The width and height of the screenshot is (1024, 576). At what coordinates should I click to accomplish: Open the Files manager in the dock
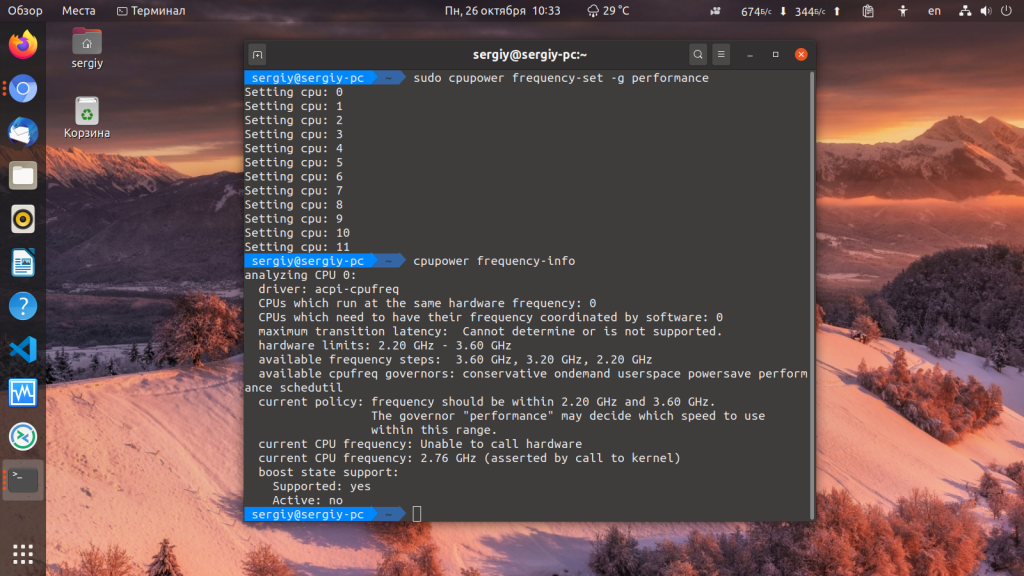(x=23, y=175)
